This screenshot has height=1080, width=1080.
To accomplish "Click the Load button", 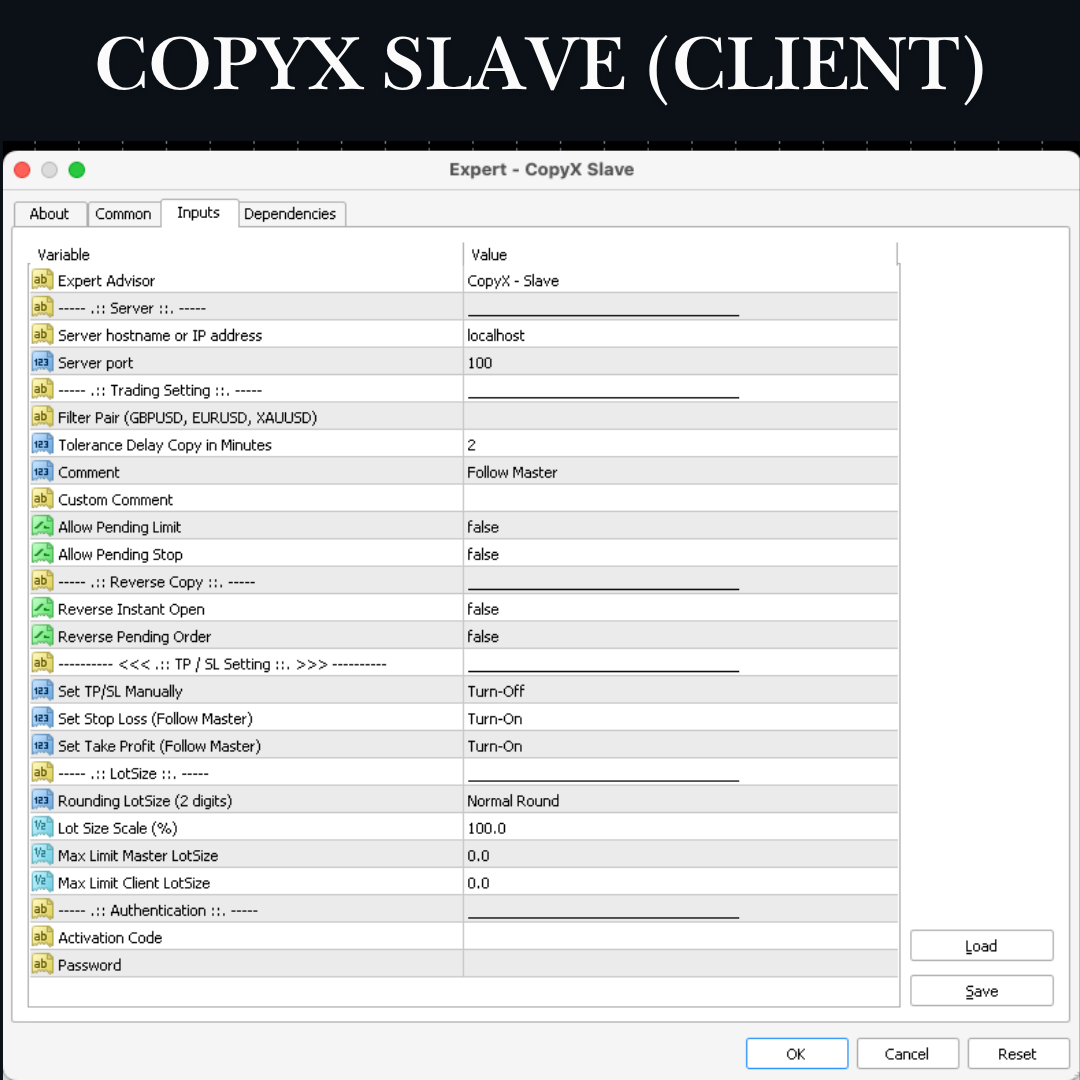I will point(981,946).
